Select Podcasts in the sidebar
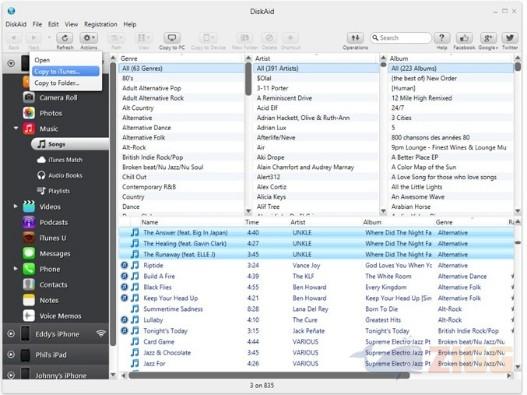Viewport: 527px width, 395px height. click(x=53, y=222)
